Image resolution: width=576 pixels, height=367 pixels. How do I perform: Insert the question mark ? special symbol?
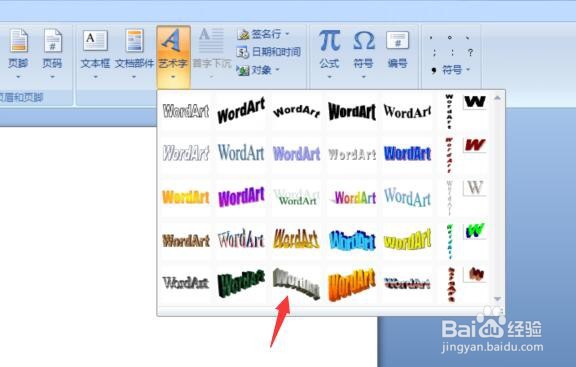click(470, 53)
